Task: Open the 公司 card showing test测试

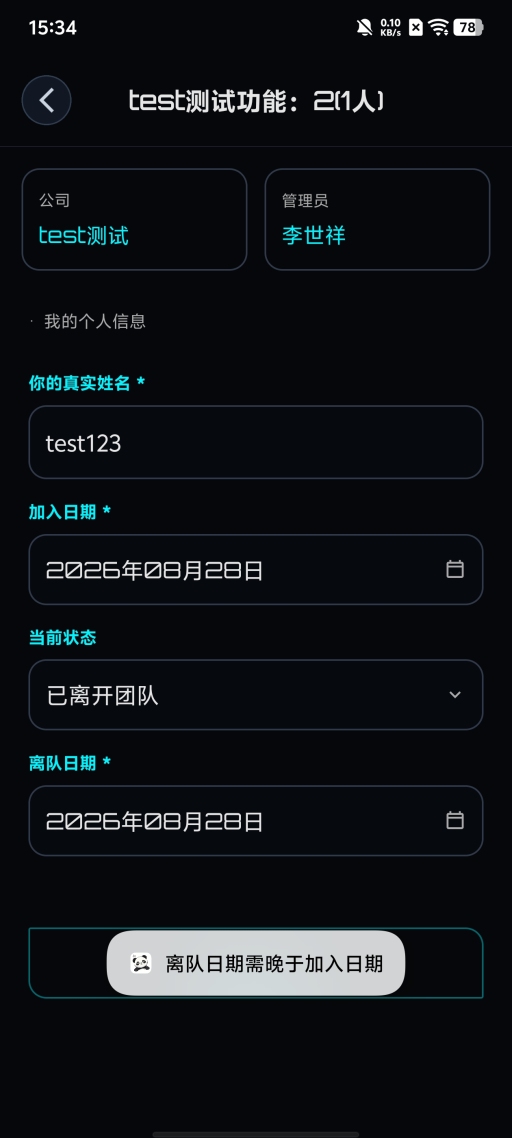Action: click(134, 219)
